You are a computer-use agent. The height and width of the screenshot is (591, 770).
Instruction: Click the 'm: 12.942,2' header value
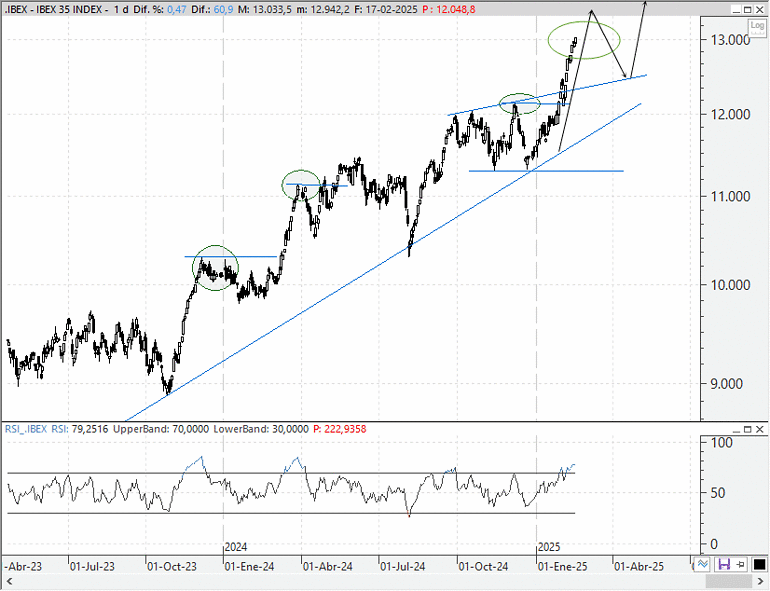click(x=323, y=9)
